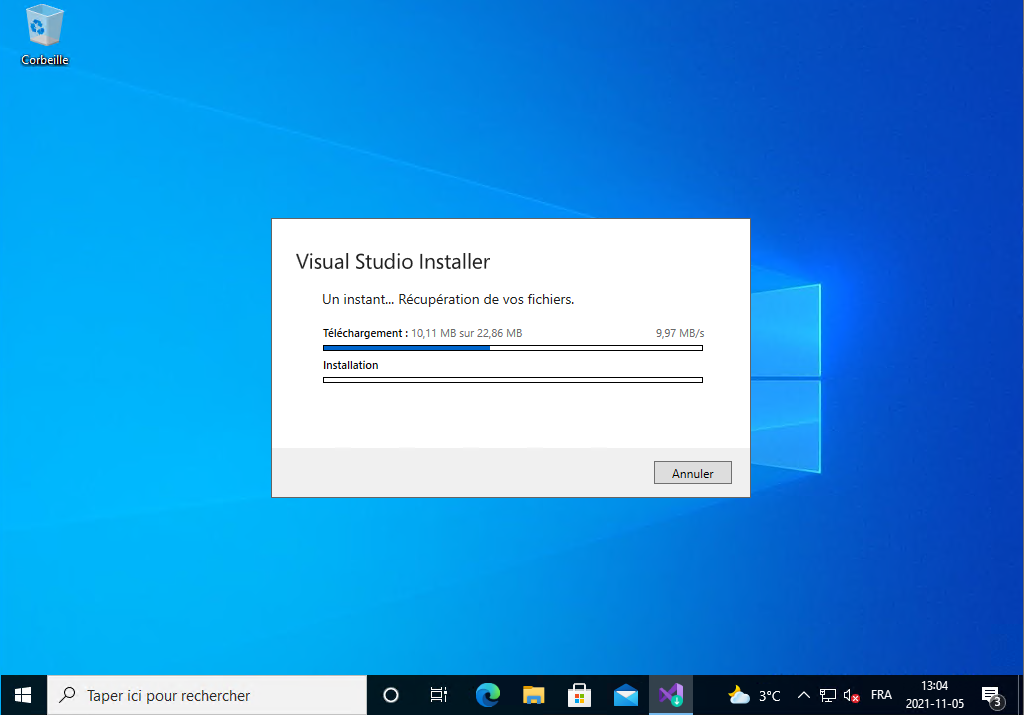Image resolution: width=1024 pixels, height=715 pixels.
Task: Click the 'Installation' label in the dialog
Action: (x=351, y=365)
